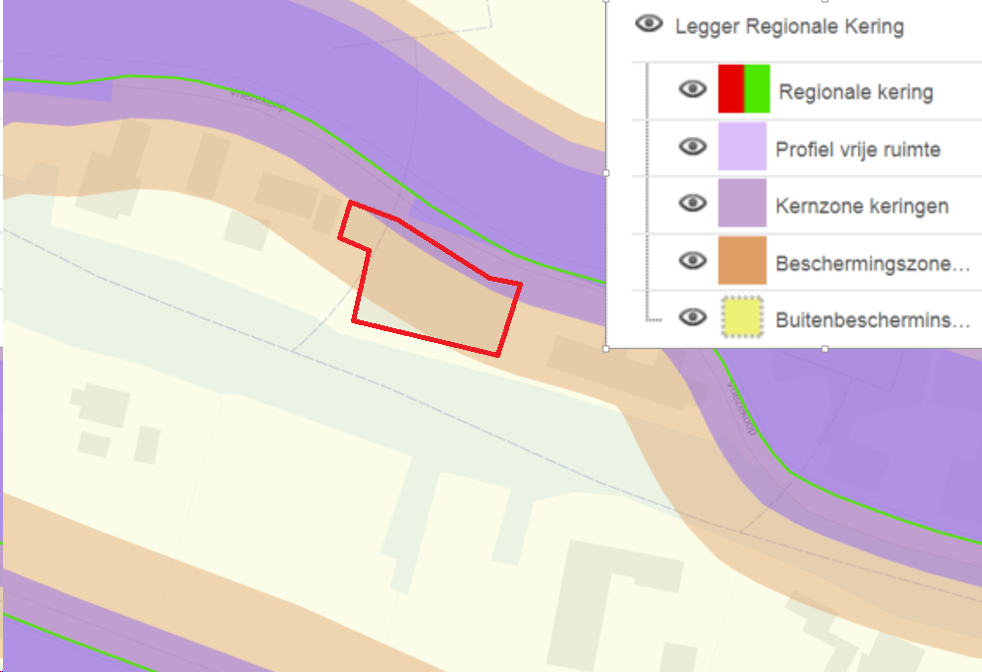Select the Legger Regionale Kering group title
The width and height of the screenshot is (982, 672).
point(789,27)
